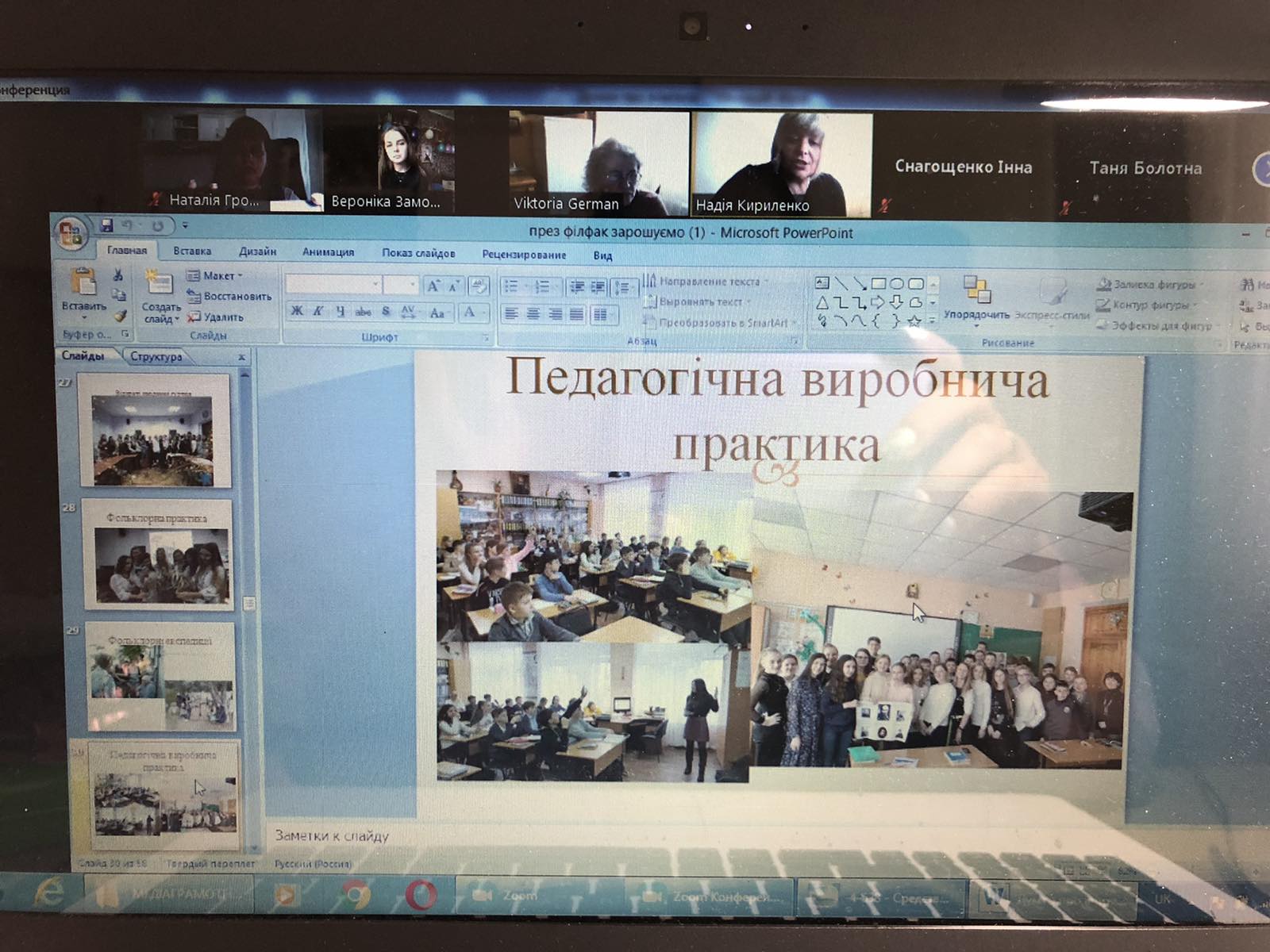1270x952 pixels.
Task: Select the Oval shape in gallery
Action: point(897,283)
